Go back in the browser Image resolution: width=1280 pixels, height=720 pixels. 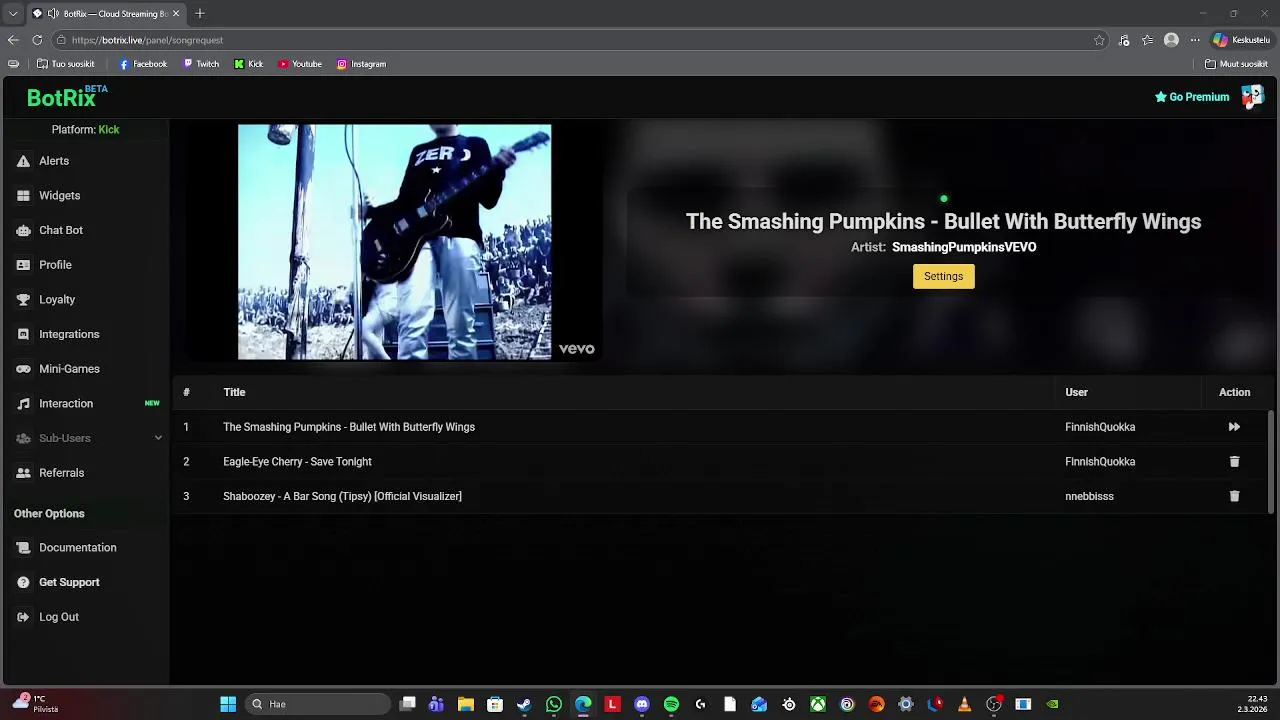tap(13, 40)
